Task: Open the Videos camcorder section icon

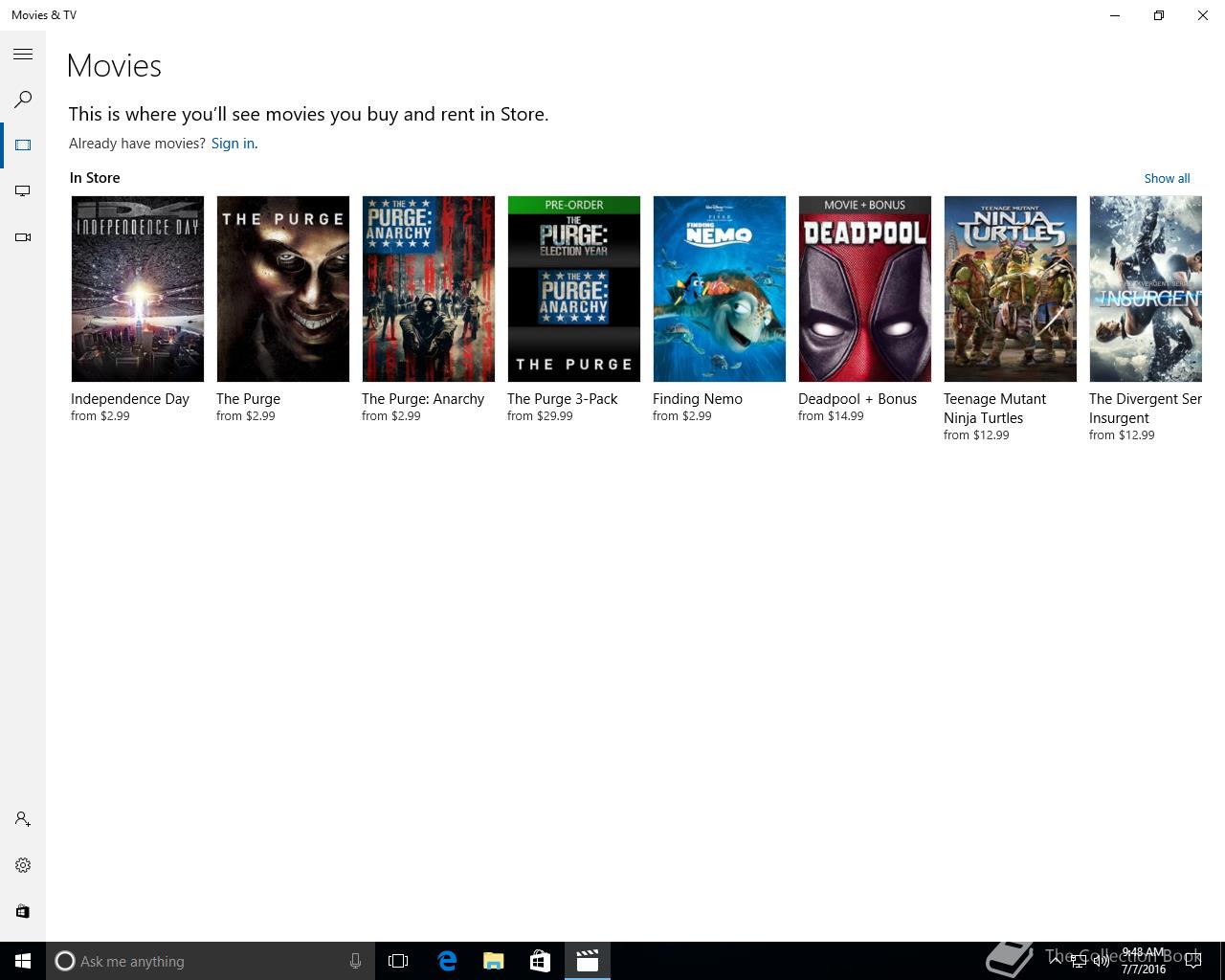Action: point(23,237)
